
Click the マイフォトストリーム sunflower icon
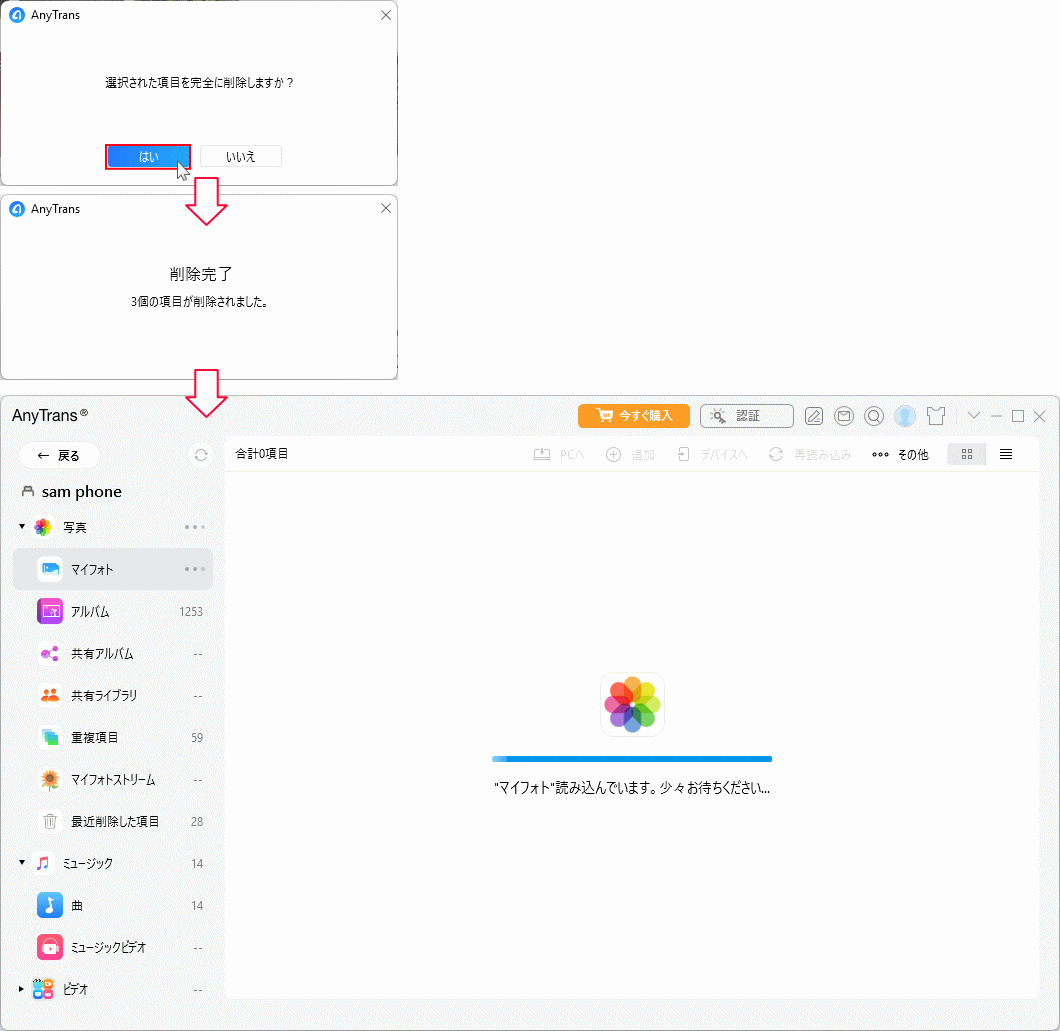pos(50,780)
